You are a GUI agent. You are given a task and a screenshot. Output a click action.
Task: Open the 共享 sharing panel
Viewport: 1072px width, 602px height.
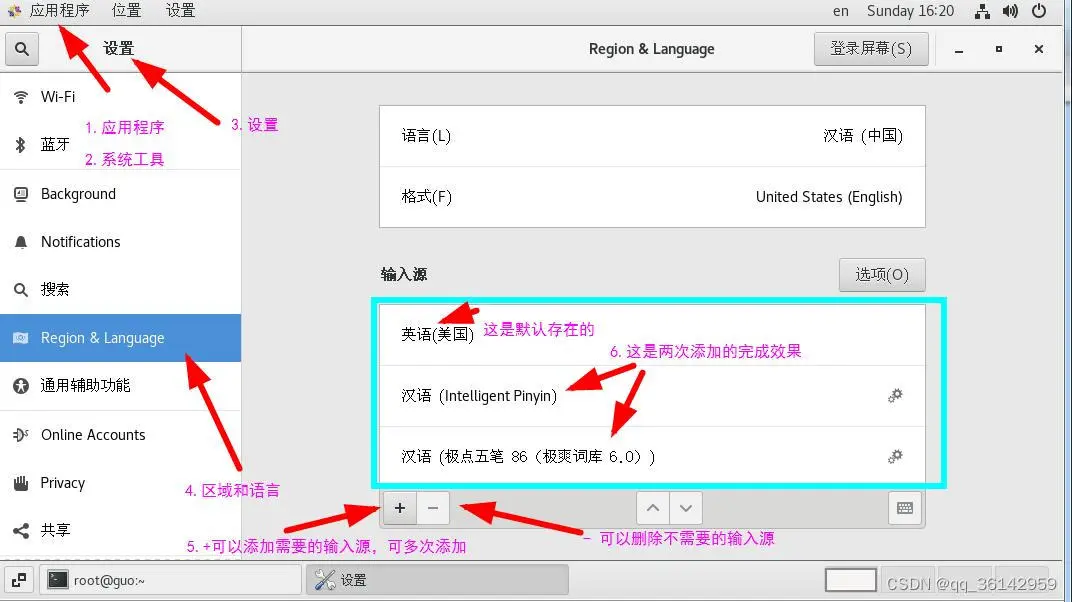(x=120, y=531)
